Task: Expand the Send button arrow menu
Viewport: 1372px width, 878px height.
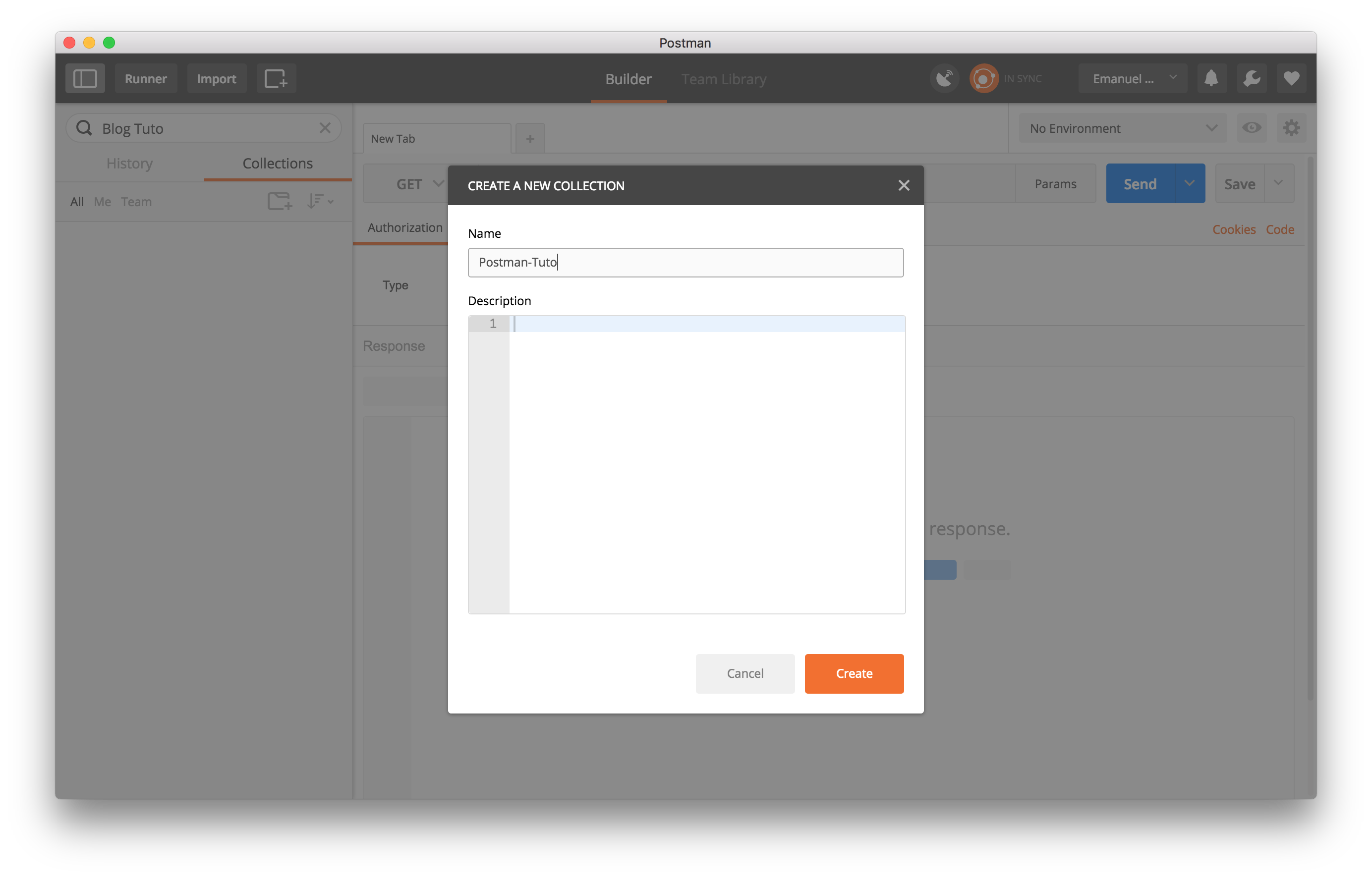Action: pos(1190,184)
